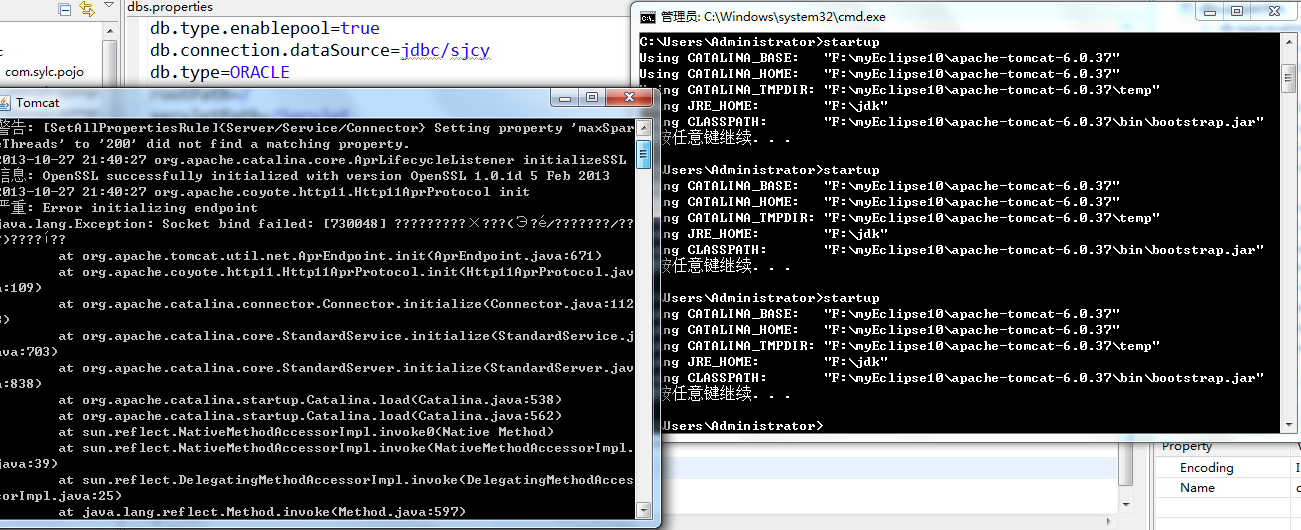Click the db.type.enablepool=true line
This screenshot has height=530, width=1301.
(x=265, y=28)
